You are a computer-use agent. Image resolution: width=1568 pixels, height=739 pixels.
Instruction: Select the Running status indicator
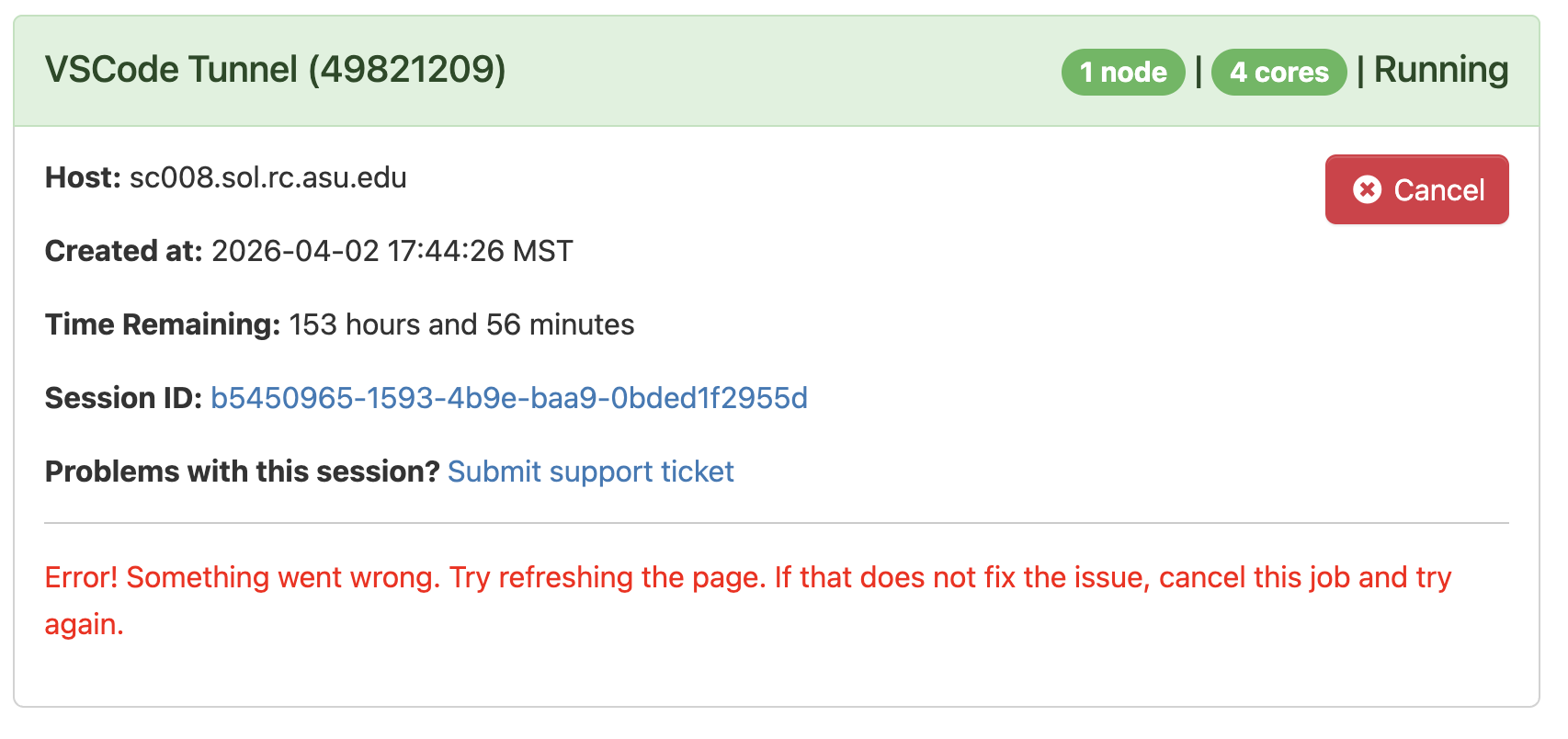(x=1439, y=70)
